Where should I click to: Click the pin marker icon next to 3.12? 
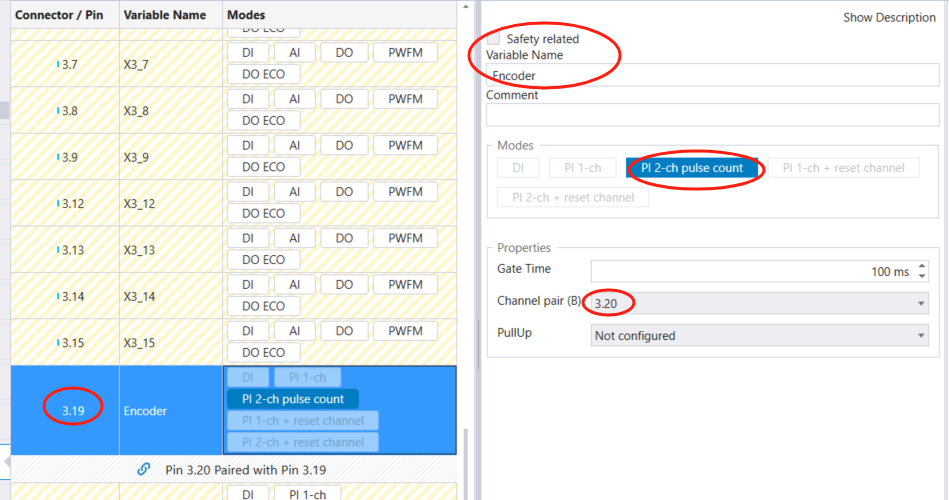pyautogui.click(x=57, y=204)
